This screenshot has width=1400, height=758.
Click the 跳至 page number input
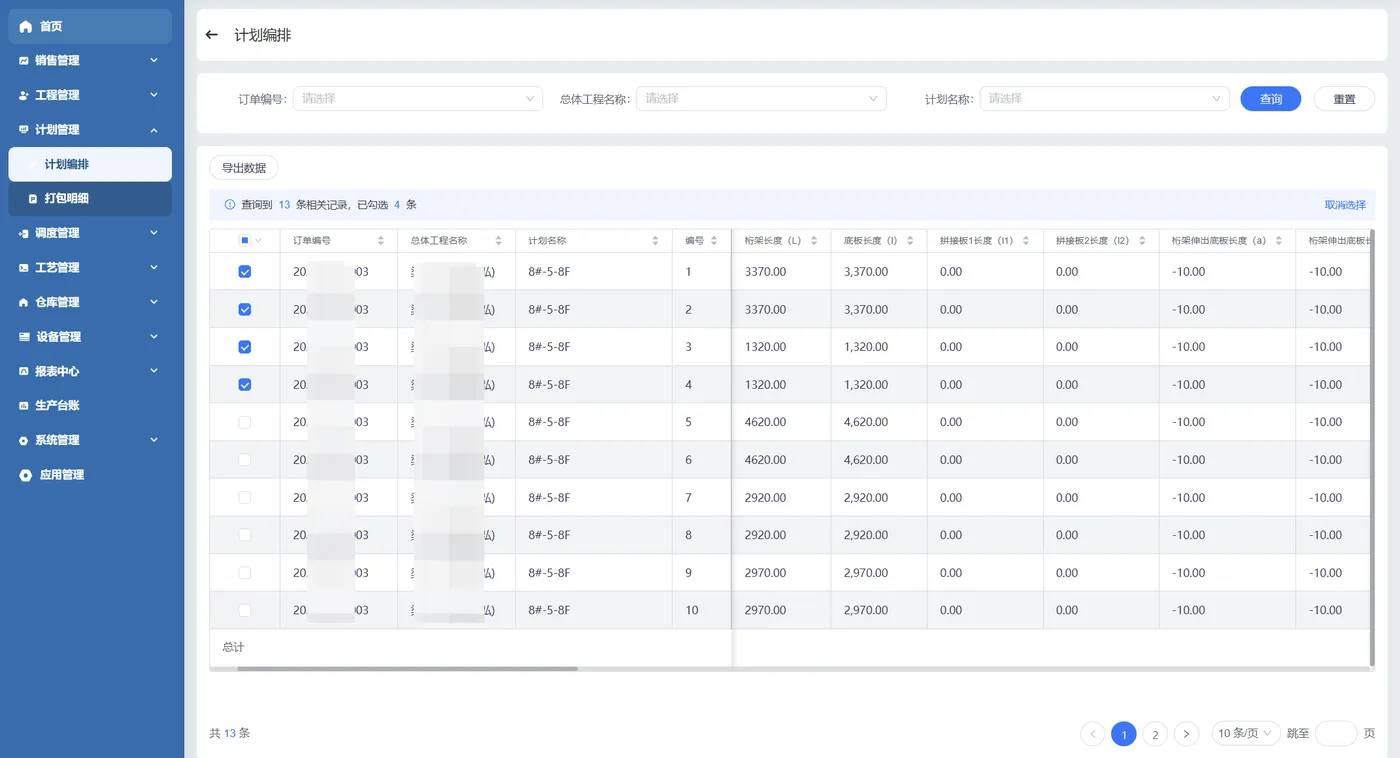click(x=1335, y=734)
